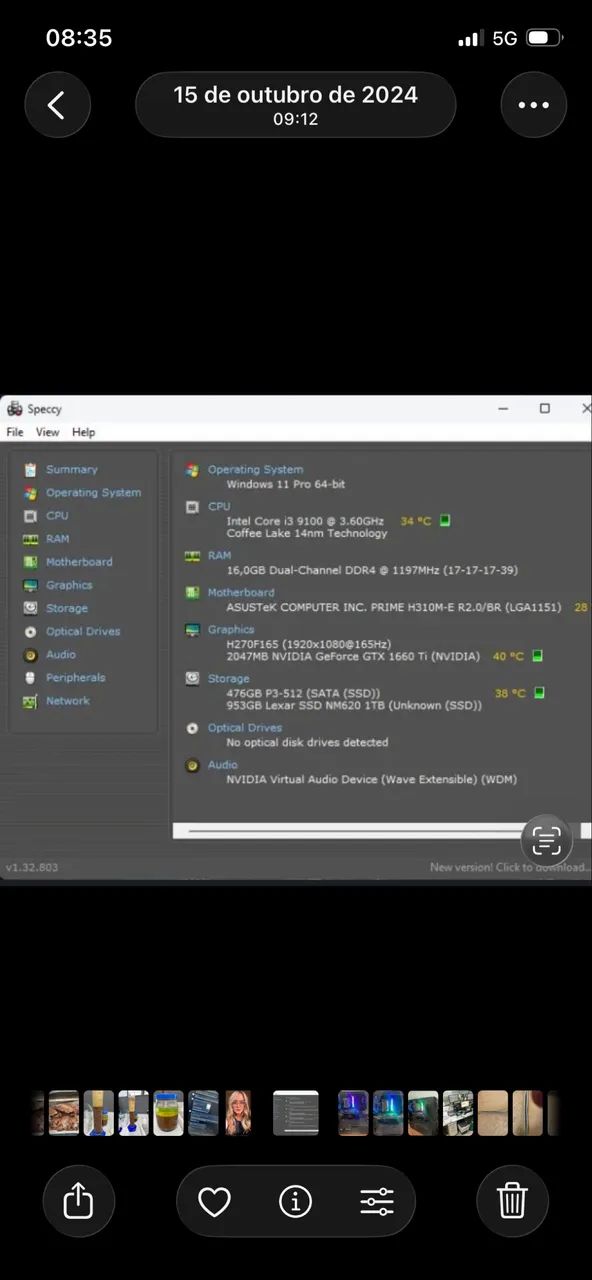Viewport: 592px width, 1280px height.
Task: Delete the photo with the trash icon
Action: click(x=512, y=1200)
